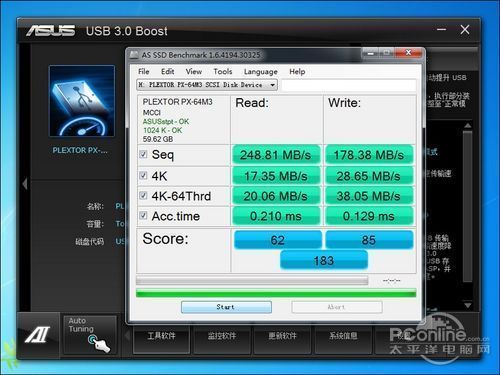Click the Start benchmark button
500x375 pixels.
226,307
